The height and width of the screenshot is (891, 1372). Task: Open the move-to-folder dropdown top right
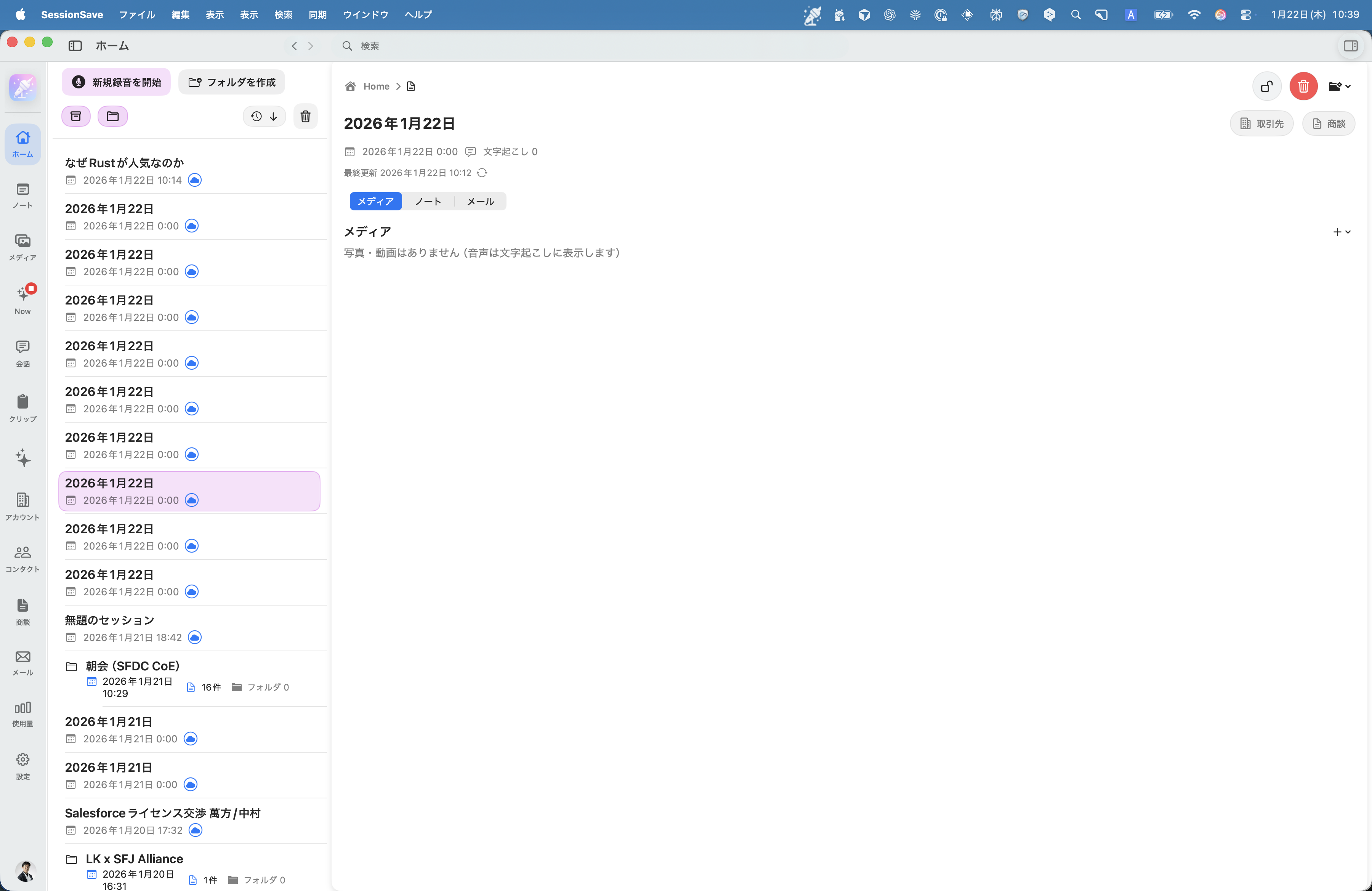tap(1339, 87)
